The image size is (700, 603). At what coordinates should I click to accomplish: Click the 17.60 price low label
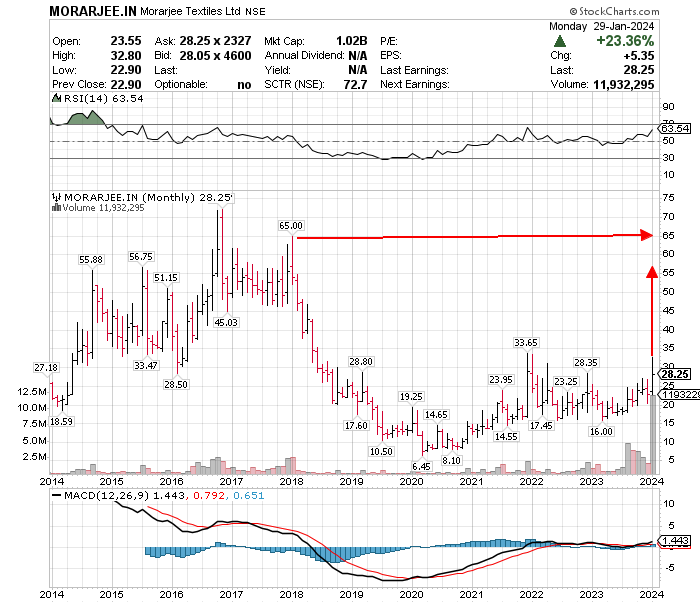(x=356, y=425)
